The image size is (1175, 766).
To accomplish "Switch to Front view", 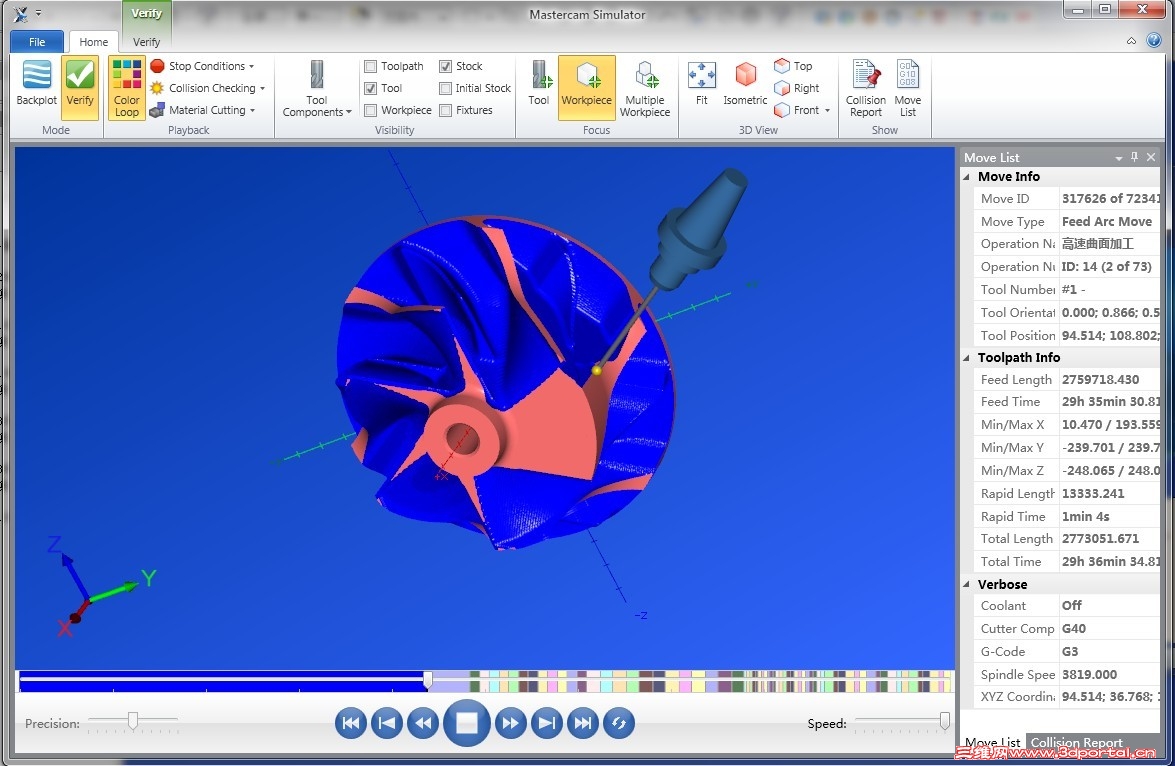I will [797, 110].
